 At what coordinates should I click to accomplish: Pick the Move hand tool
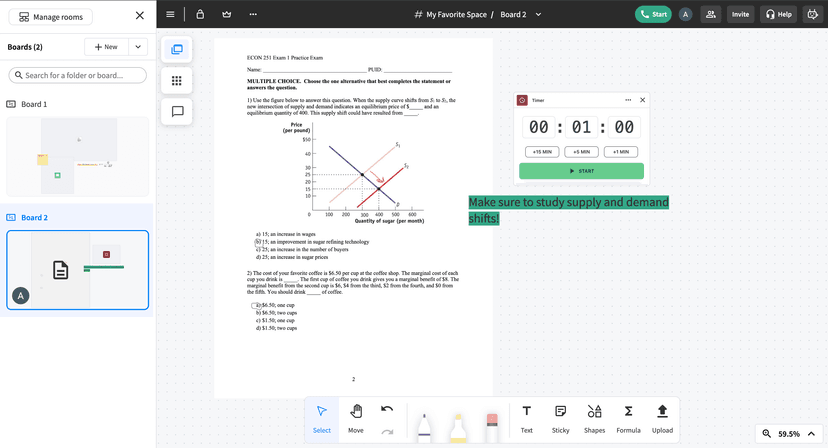(x=356, y=418)
